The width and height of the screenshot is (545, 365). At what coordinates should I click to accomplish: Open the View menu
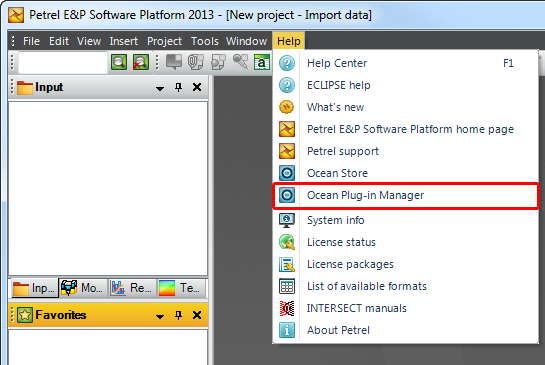coord(89,41)
